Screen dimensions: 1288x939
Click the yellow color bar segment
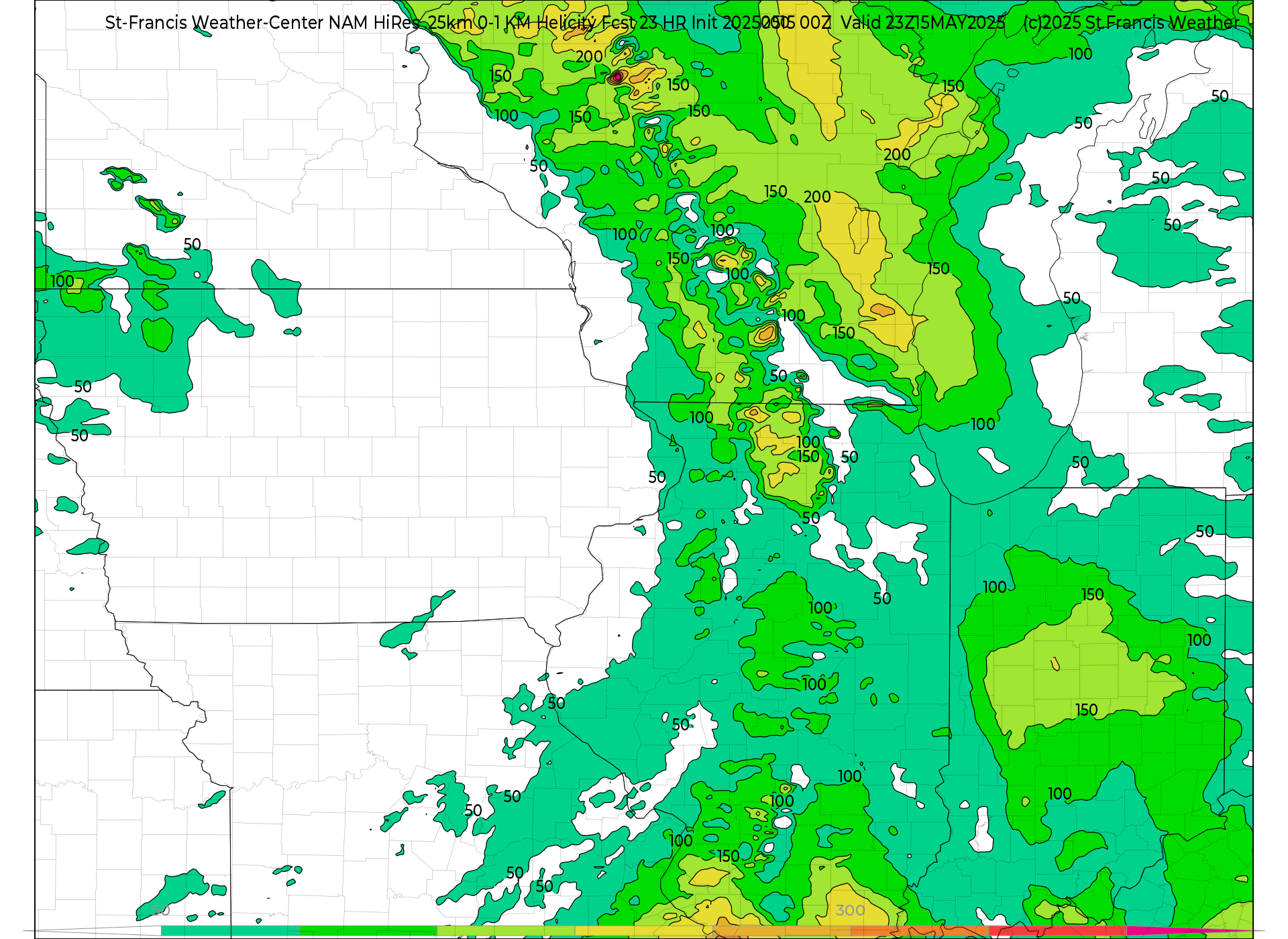tap(644, 931)
